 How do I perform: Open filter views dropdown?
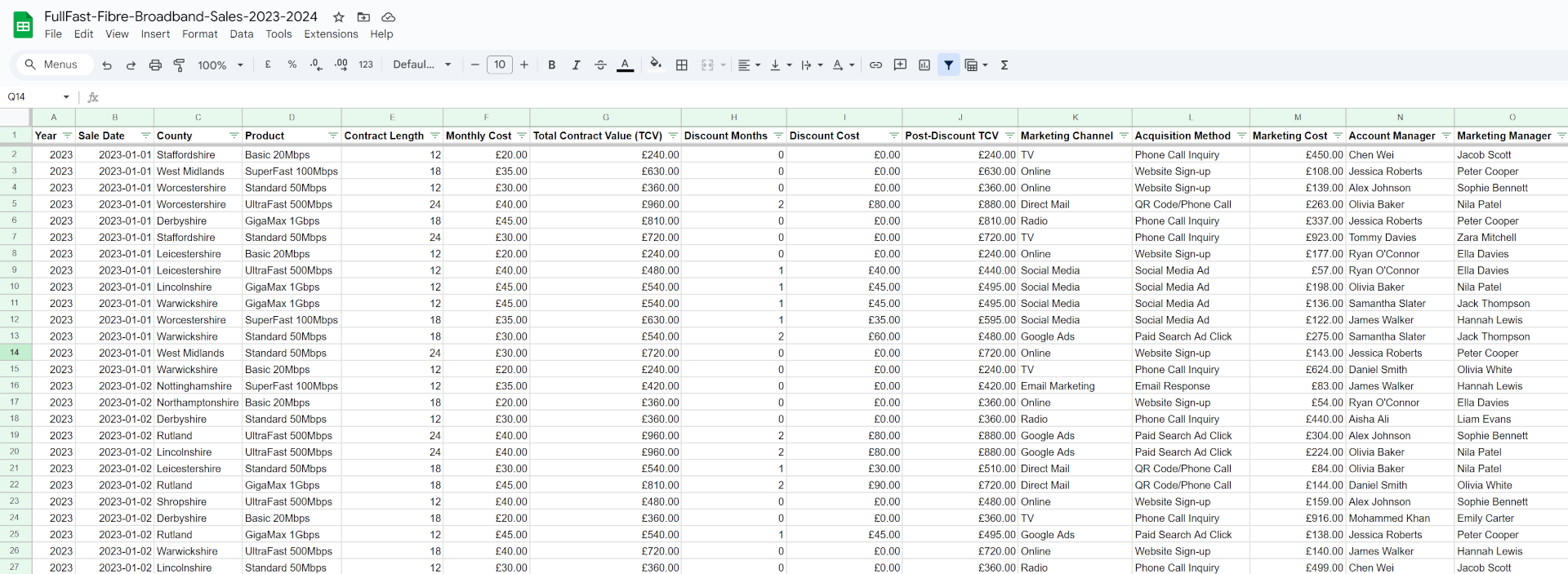(976, 65)
